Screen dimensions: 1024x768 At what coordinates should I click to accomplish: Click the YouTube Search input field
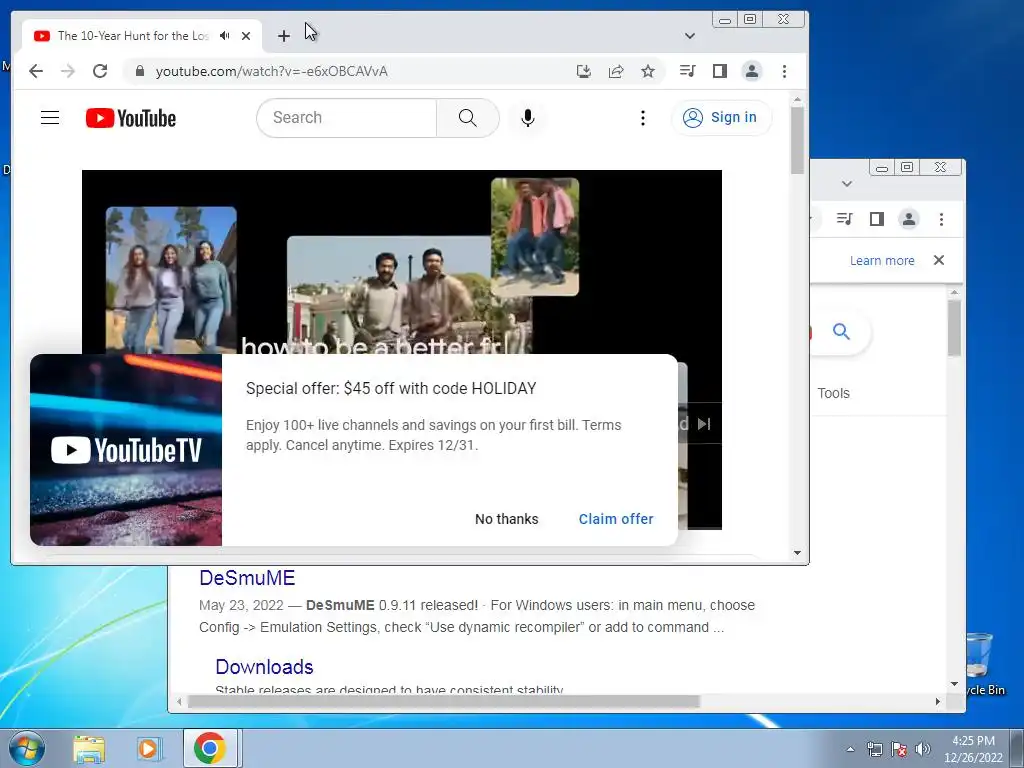click(x=346, y=118)
